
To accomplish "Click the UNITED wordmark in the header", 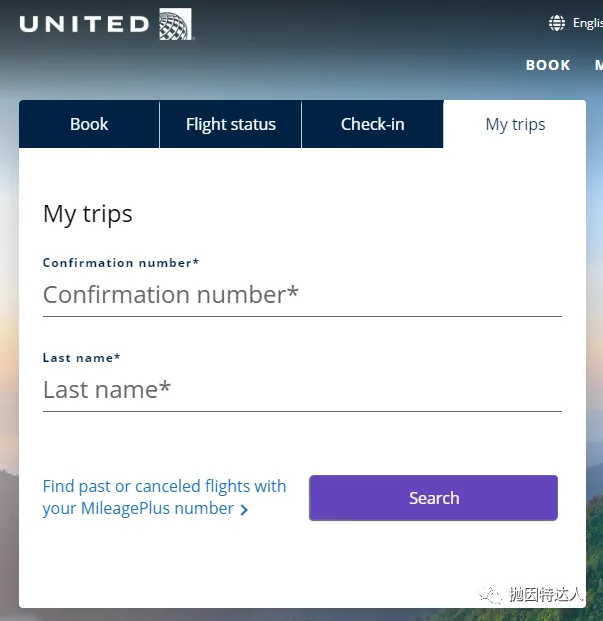I will (x=84, y=24).
